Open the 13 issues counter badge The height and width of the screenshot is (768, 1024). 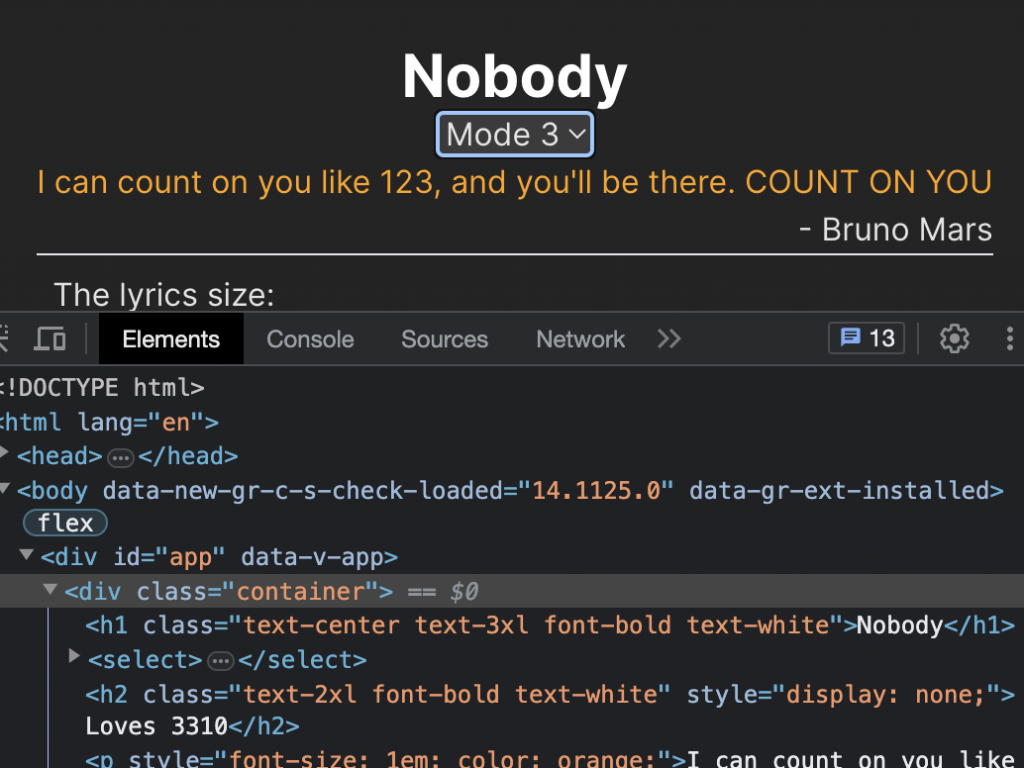pyautogui.click(x=867, y=338)
